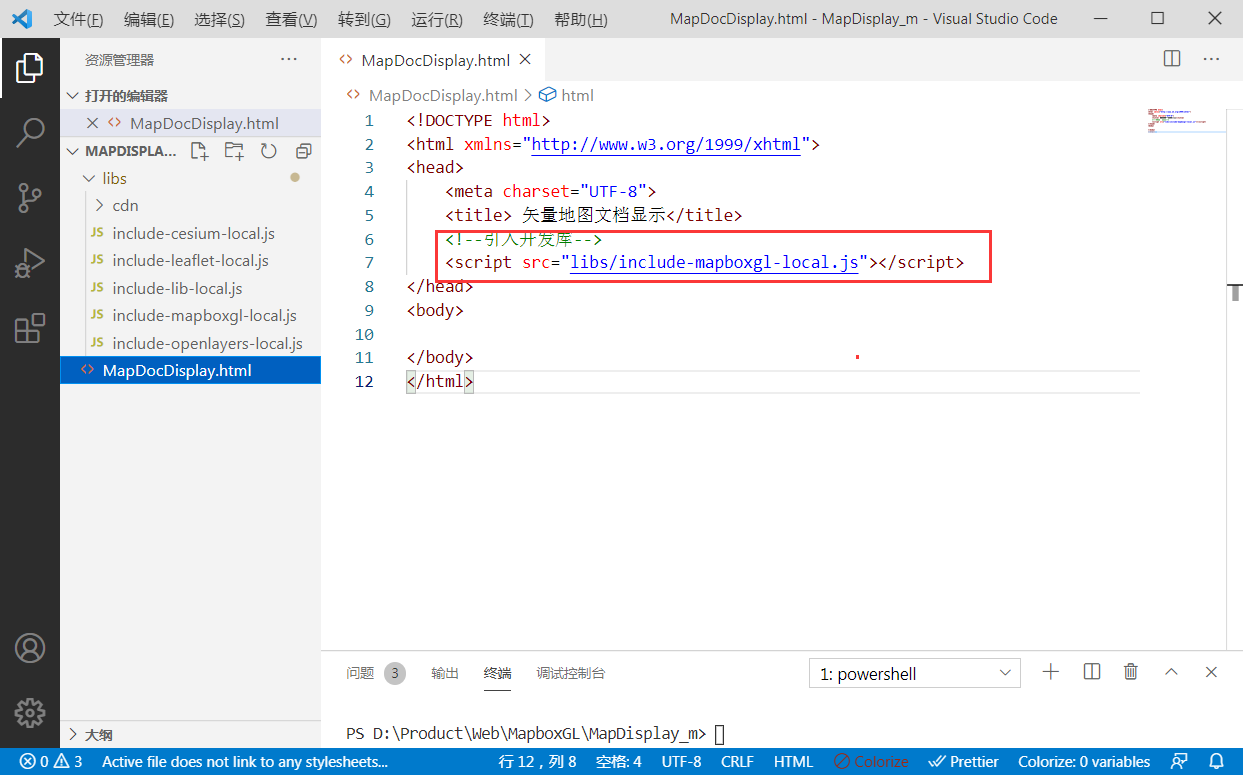Viewport: 1243px width, 775px height.
Task: Open the powershell terminal selector dropdown
Action: pyautogui.click(x=914, y=674)
